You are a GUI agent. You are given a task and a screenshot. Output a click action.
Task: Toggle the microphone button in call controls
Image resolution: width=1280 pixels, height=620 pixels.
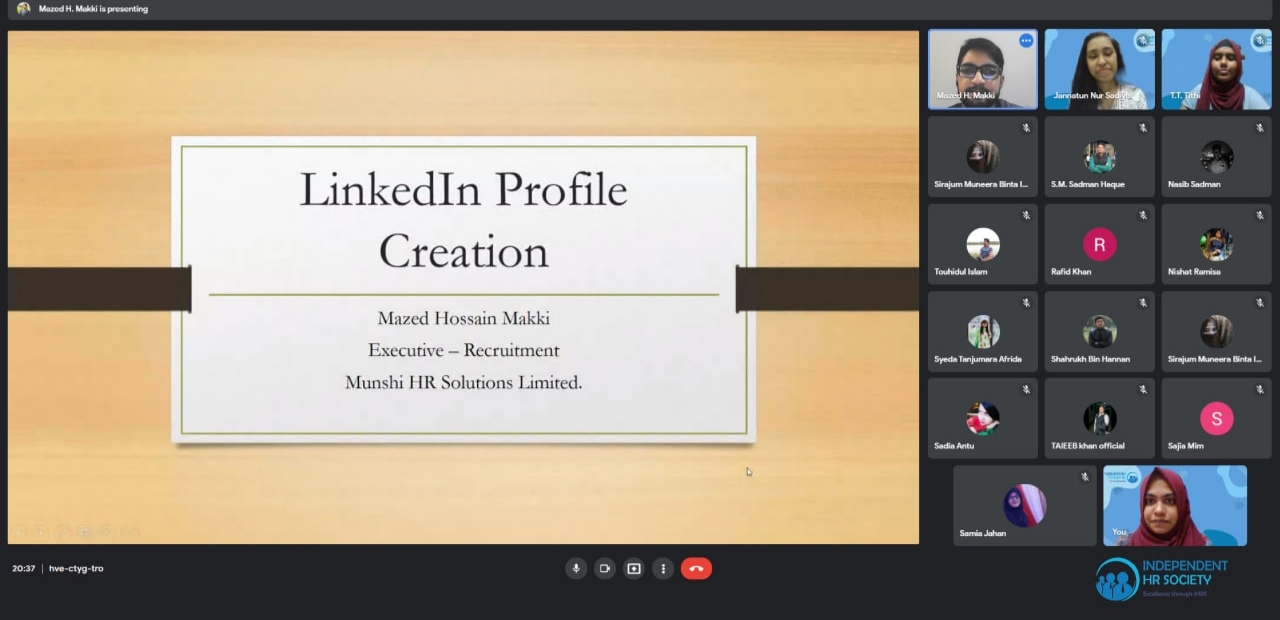[x=575, y=569]
